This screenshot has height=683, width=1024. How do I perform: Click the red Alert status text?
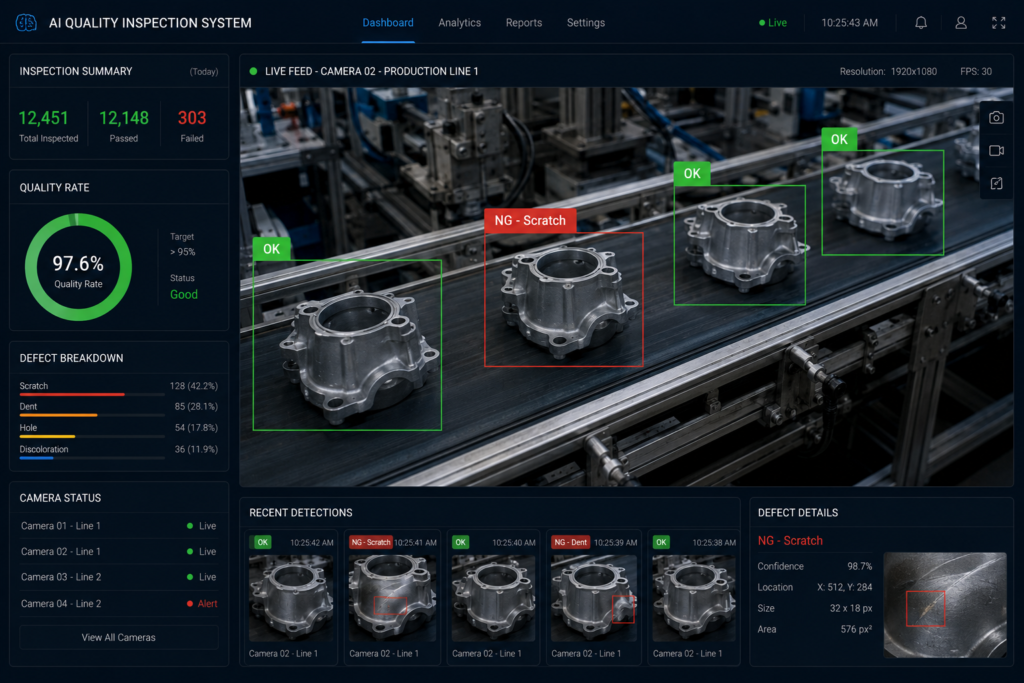(x=208, y=603)
